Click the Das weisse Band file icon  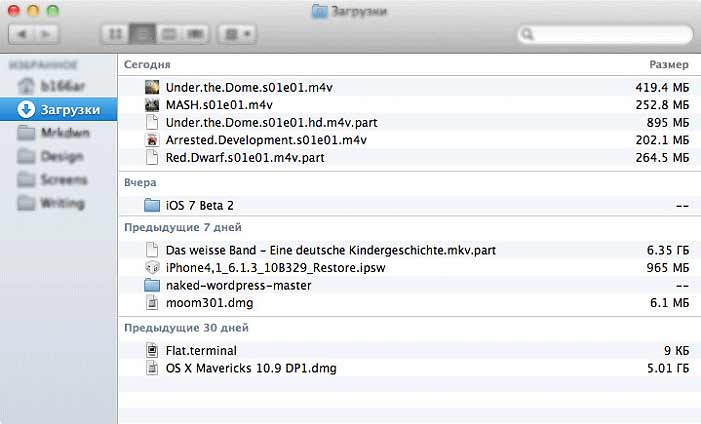click(x=152, y=250)
